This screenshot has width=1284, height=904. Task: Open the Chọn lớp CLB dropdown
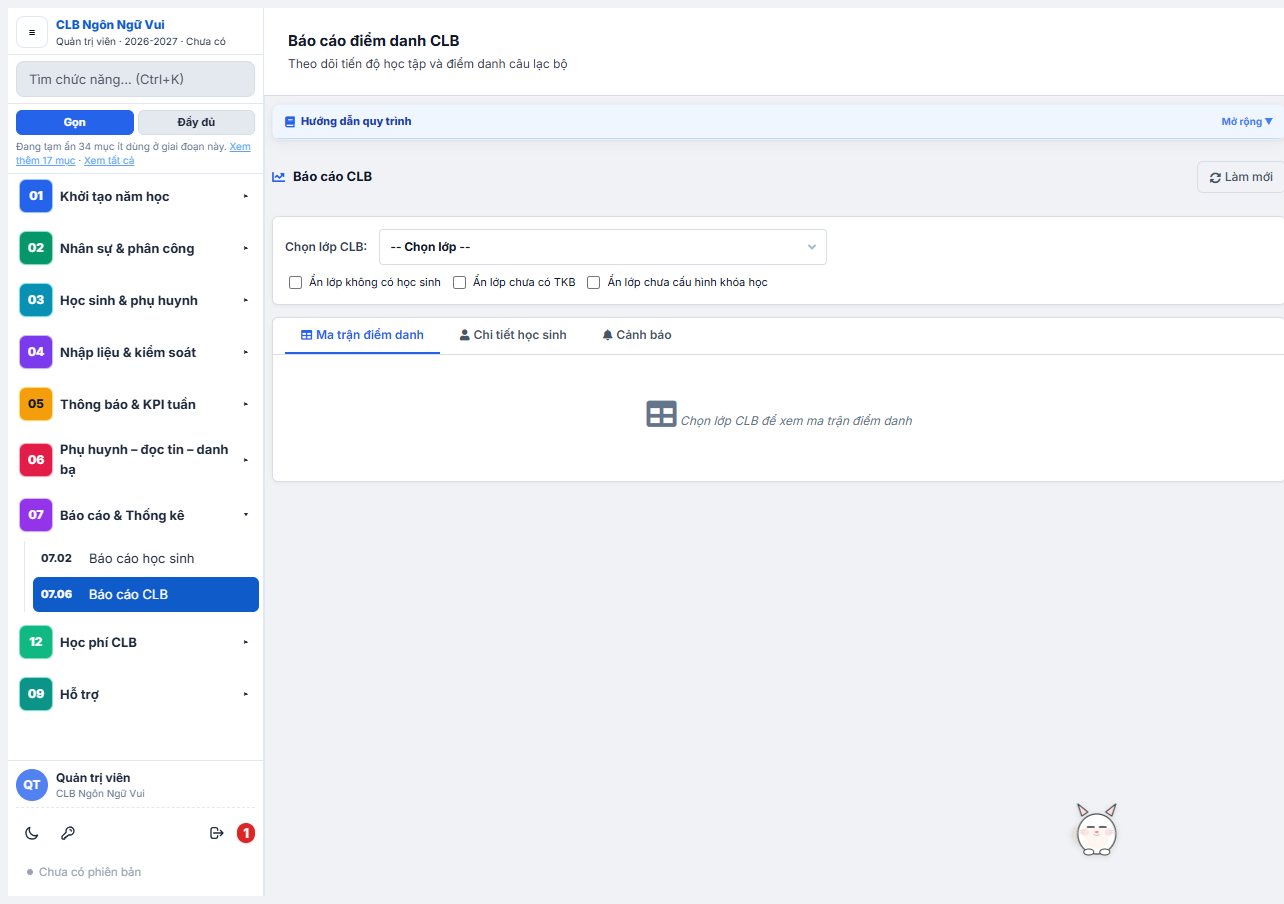603,247
